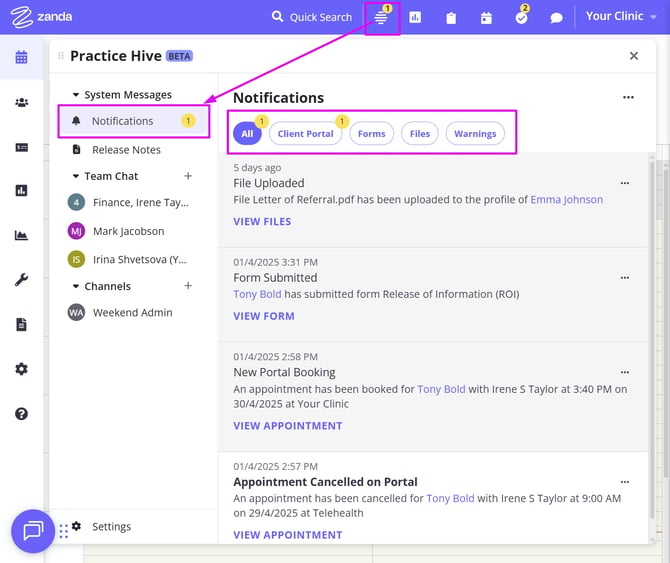Add a new channel with plus icon

[188, 286]
